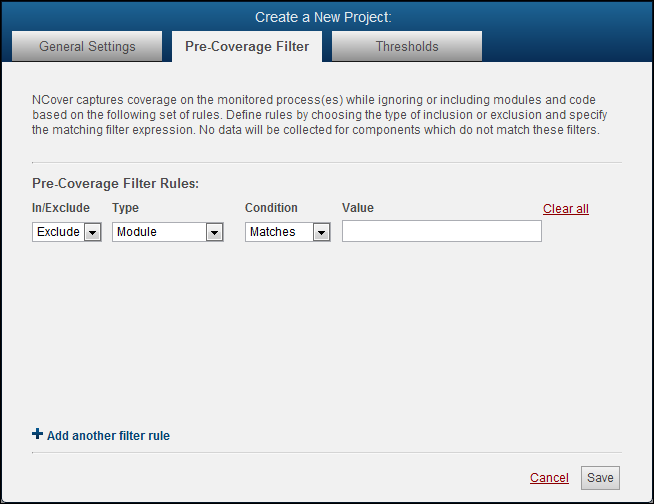Open the Condition dropdown showing Matches
This screenshot has width=654, height=504.
coord(287,232)
